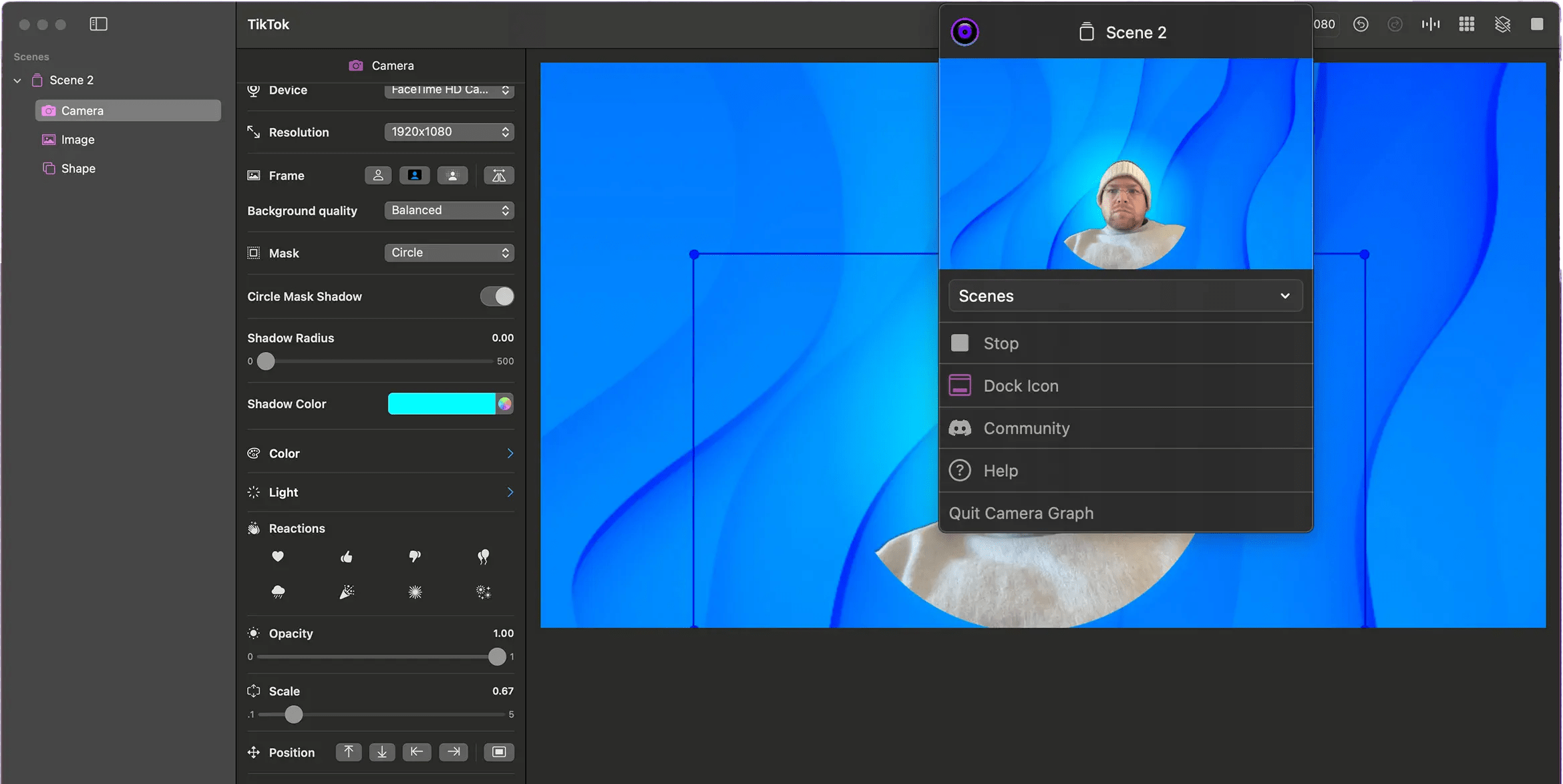The width and height of the screenshot is (1563, 784).
Task: Open the cyan Shadow Color swatch
Action: 442,404
